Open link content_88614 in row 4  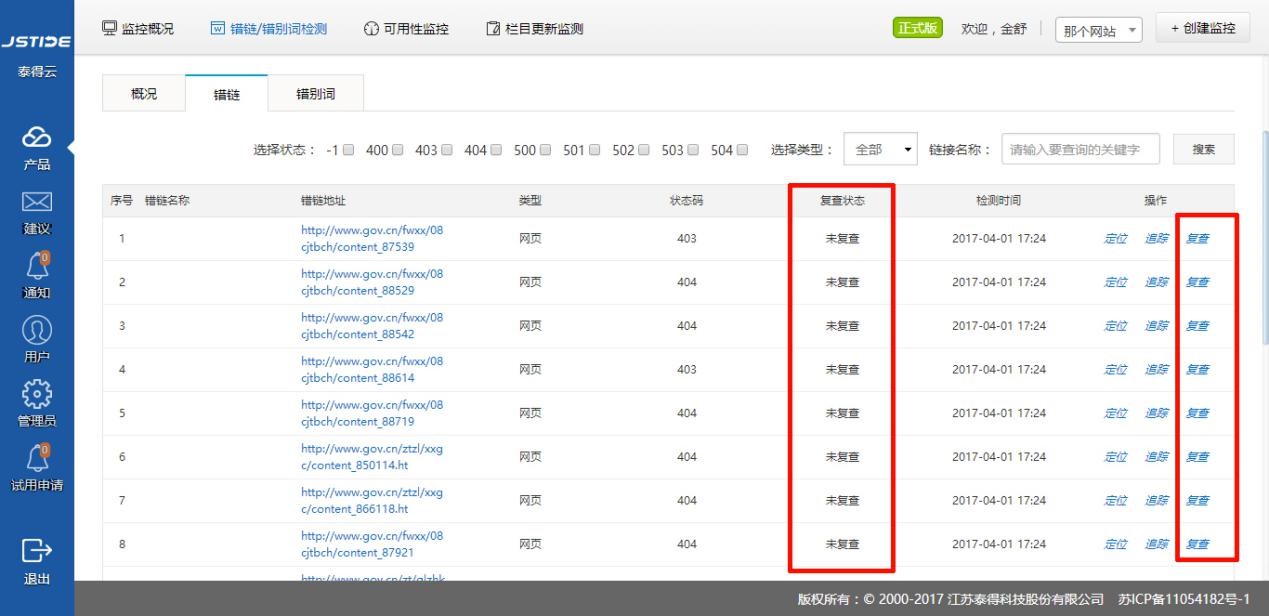372,369
